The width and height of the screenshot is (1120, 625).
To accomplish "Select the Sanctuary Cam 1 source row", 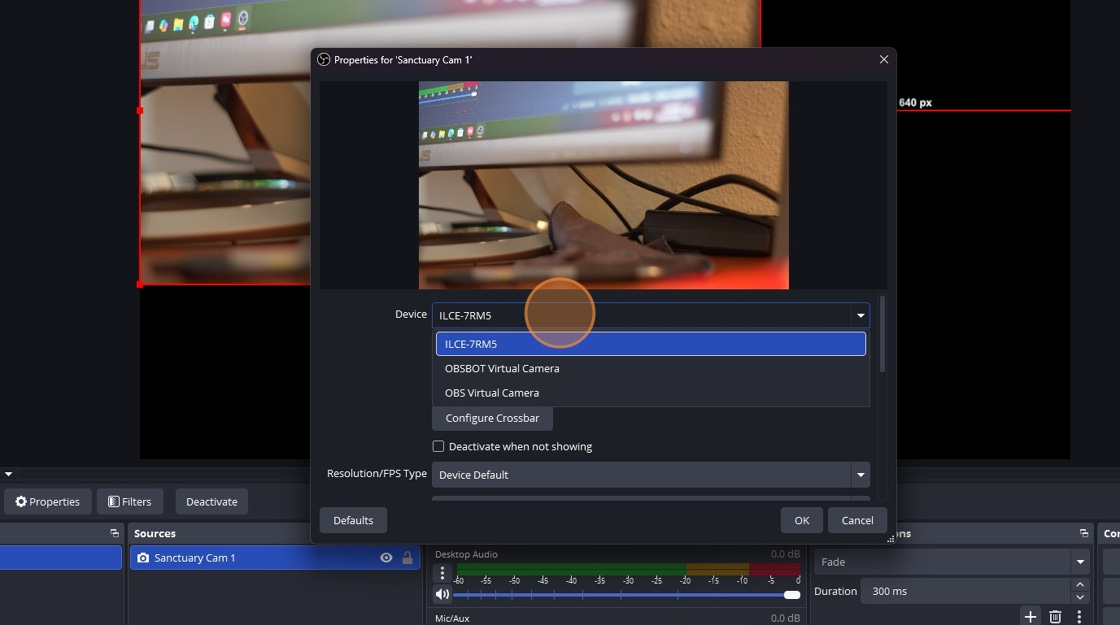I will coord(275,558).
